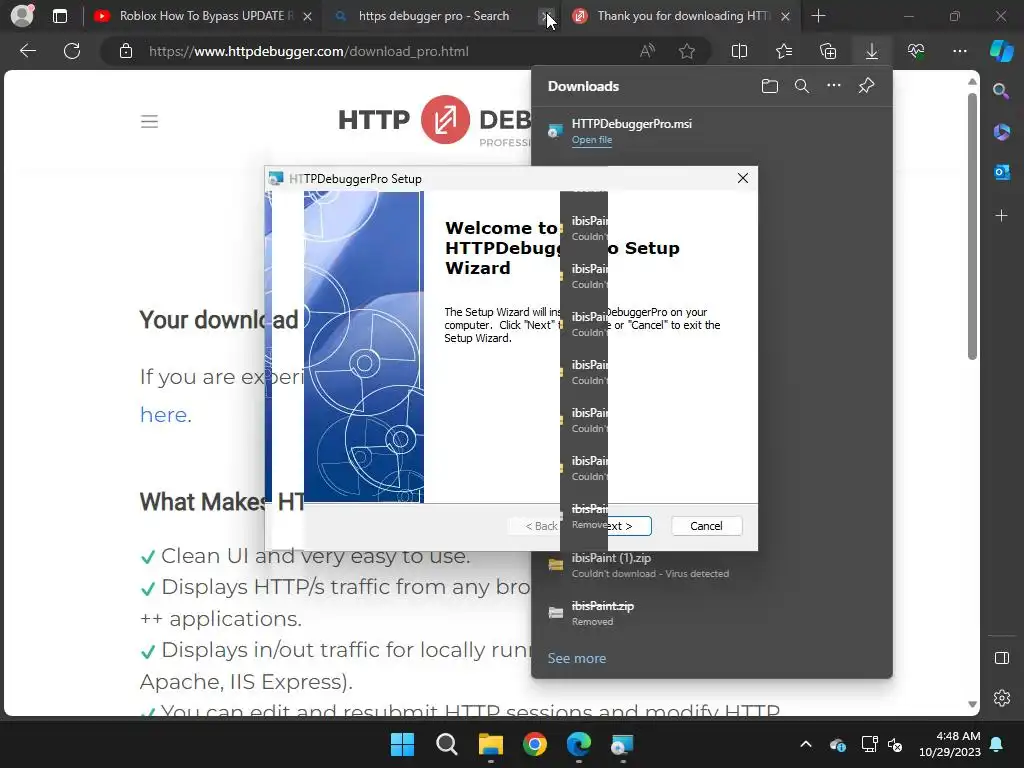Open File Explorer from the taskbar

point(490,744)
